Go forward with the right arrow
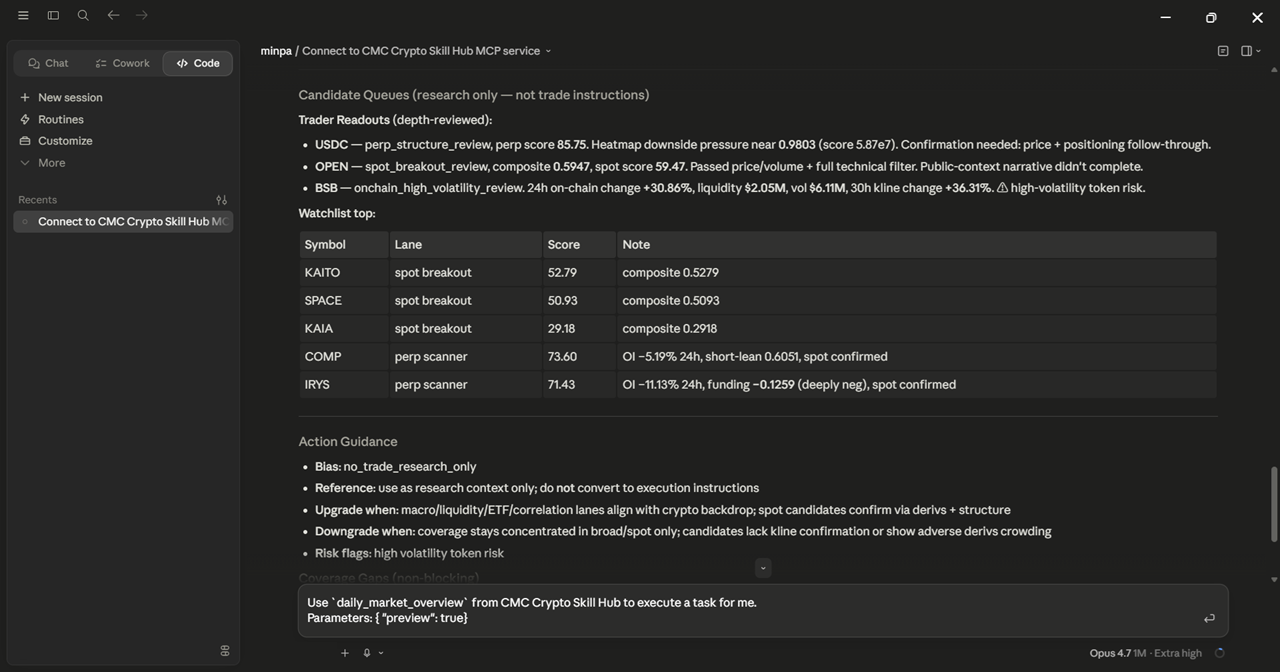Viewport: 1280px width, 672px height. click(x=142, y=15)
